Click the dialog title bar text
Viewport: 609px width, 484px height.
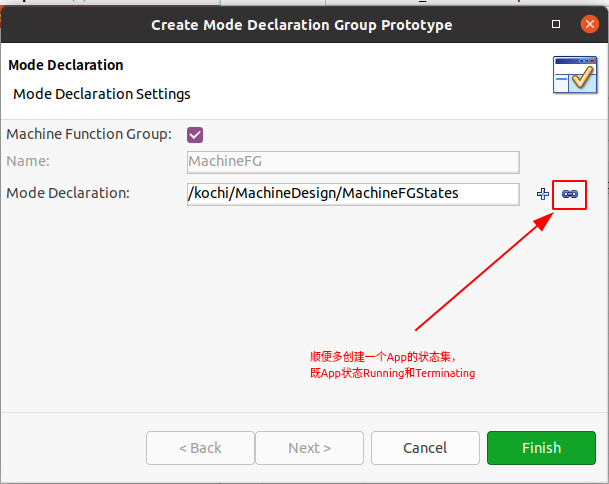[302, 25]
